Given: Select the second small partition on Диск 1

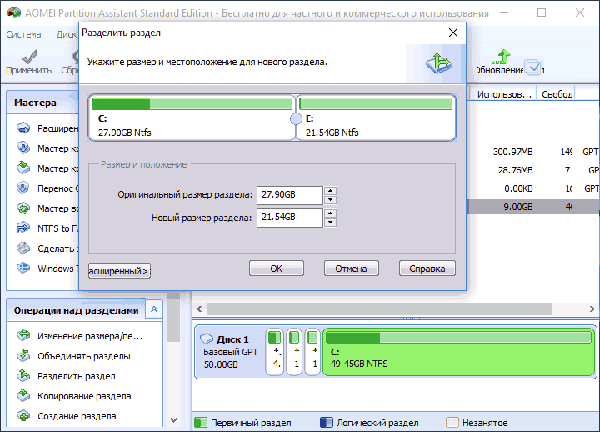Looking at the screenshot, I should [294, 352].
